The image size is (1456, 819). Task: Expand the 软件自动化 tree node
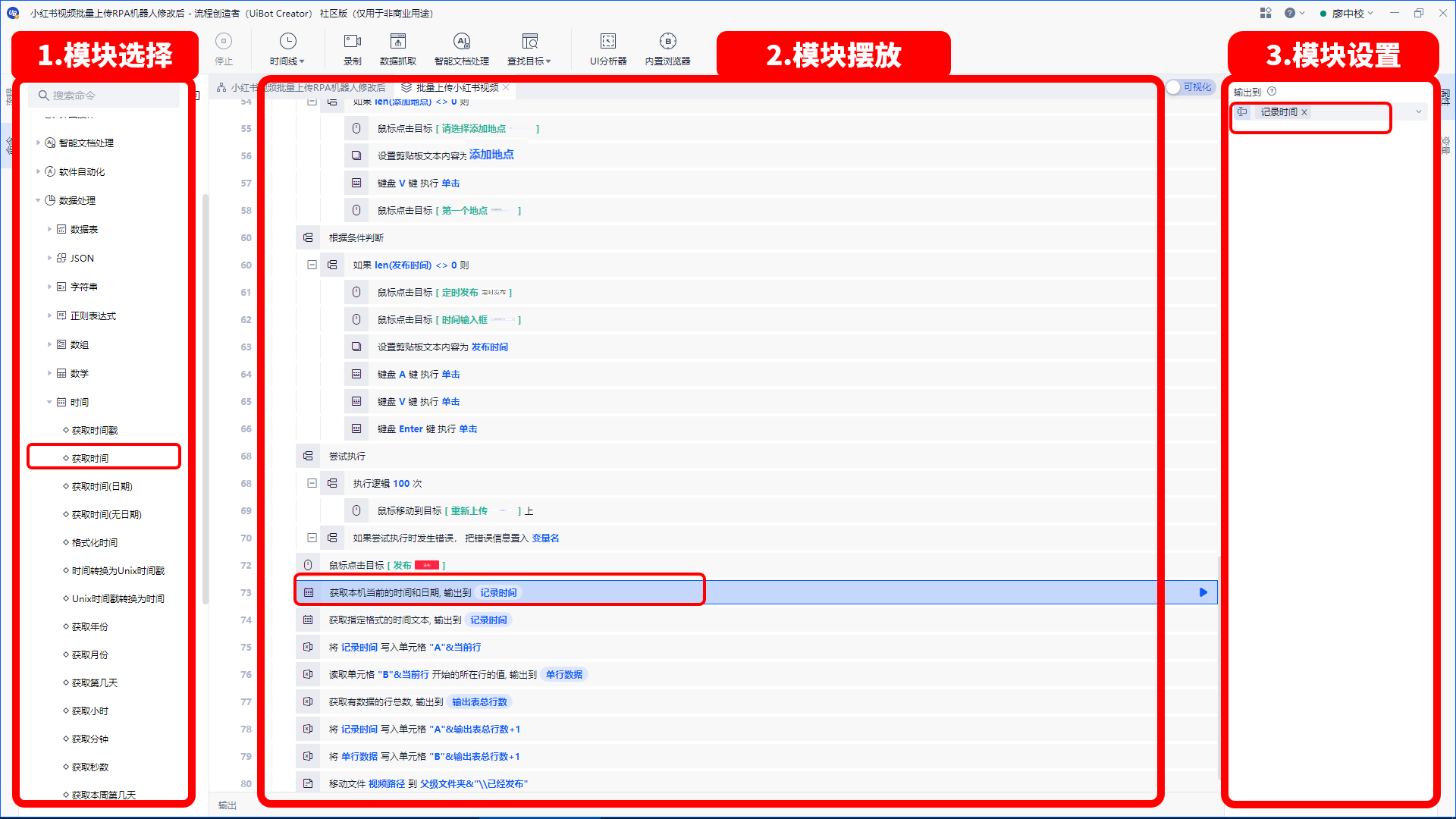38,171
